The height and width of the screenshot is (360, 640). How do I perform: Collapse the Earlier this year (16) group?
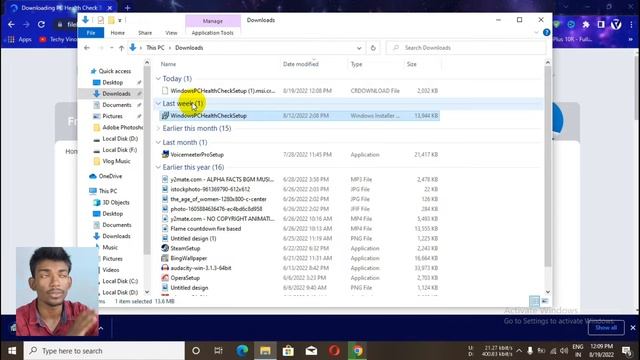tap(158, 167)
